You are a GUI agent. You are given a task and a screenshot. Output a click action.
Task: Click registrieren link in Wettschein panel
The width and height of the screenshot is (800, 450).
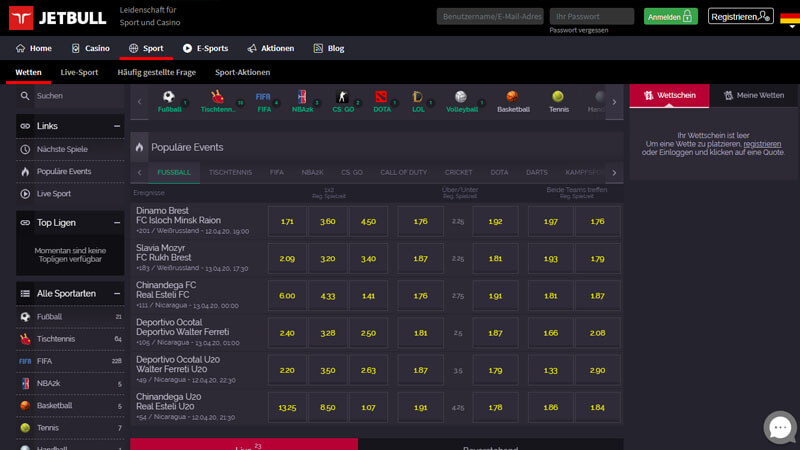tap(762, 144)
